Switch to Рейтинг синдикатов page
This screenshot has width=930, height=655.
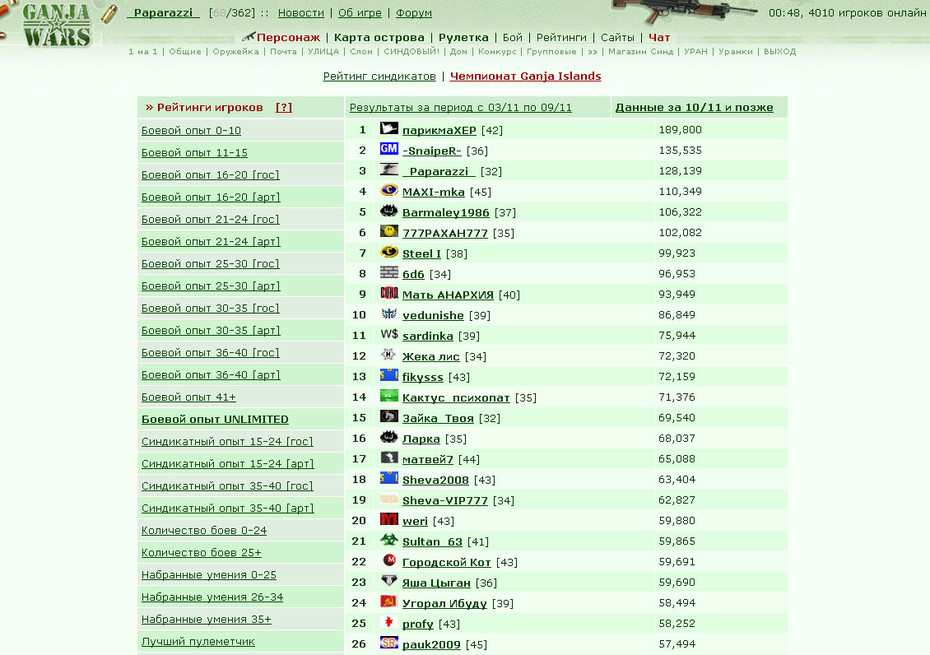pyautogui.click(x=379, y=76)
